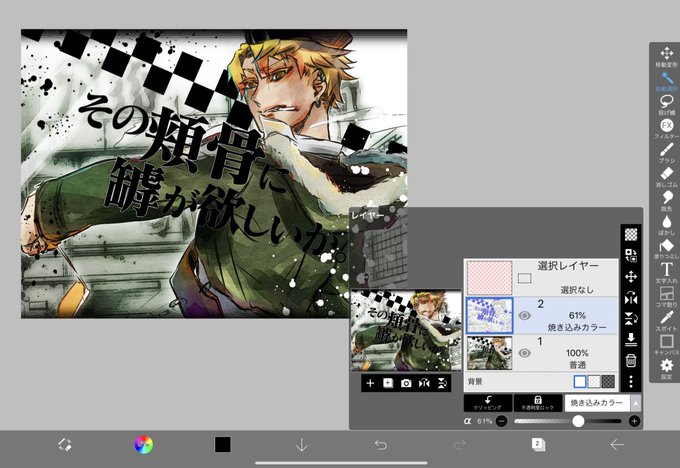Image resolution: width=680 pixels, height=468 pixels.
Task: Click the 選択なし text
Action: point(577,290)
